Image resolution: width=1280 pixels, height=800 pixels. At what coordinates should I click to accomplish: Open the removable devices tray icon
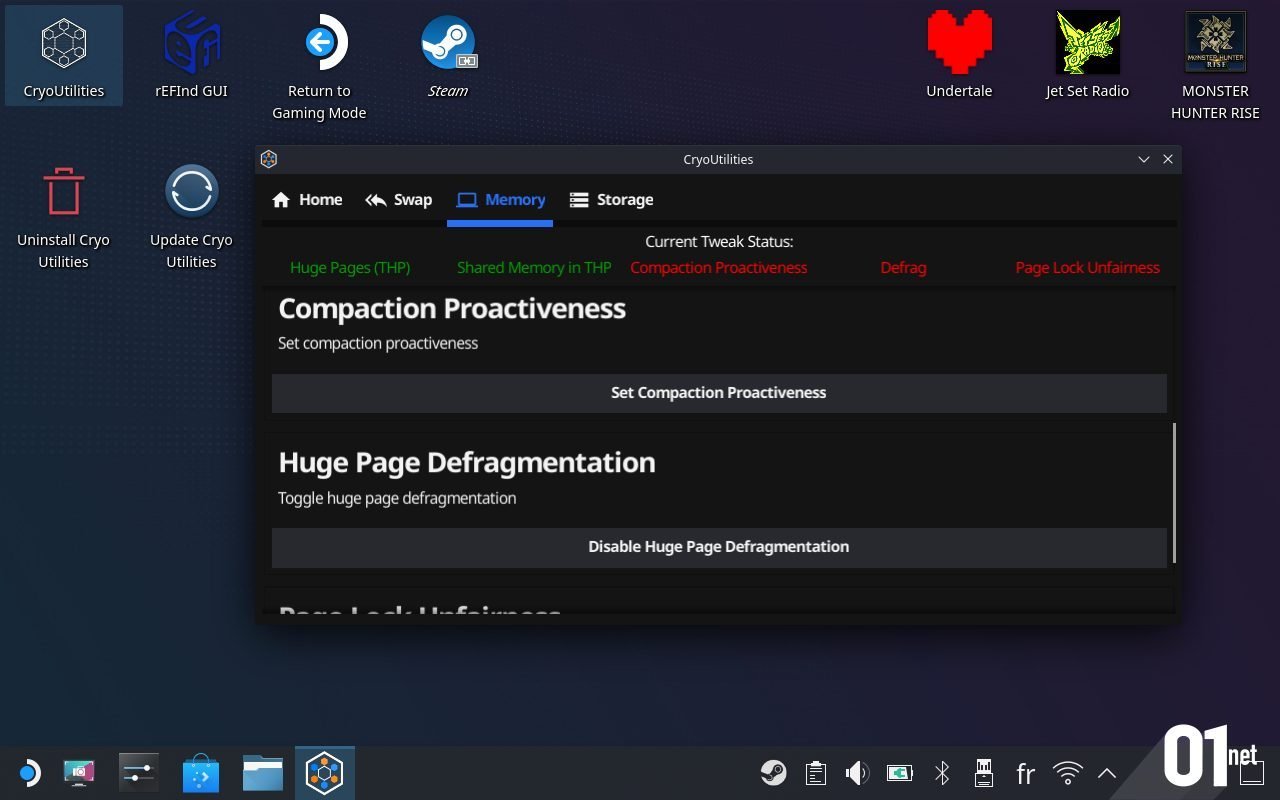click(x=983, y=773)
